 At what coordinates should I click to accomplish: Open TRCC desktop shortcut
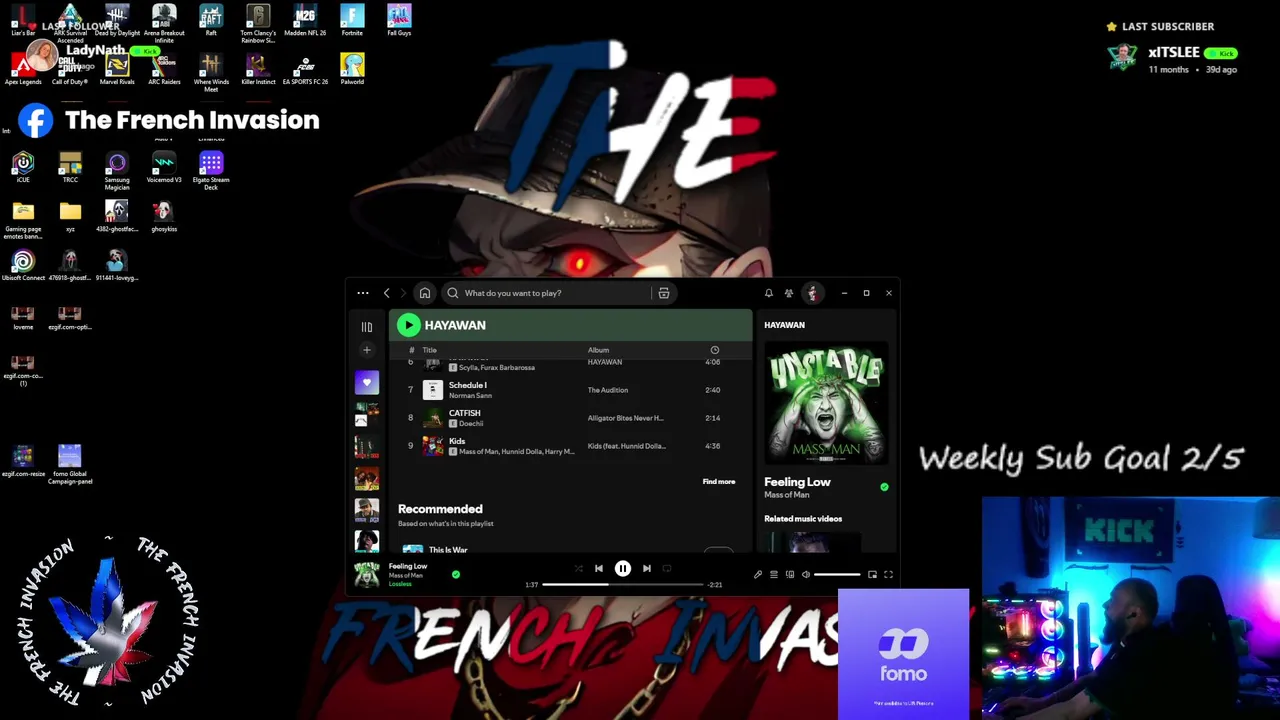coord(70,167)
